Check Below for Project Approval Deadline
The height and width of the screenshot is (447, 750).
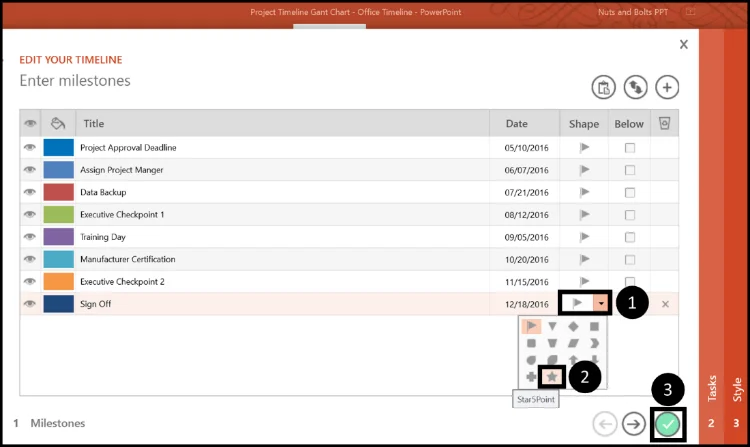point(629,148)
